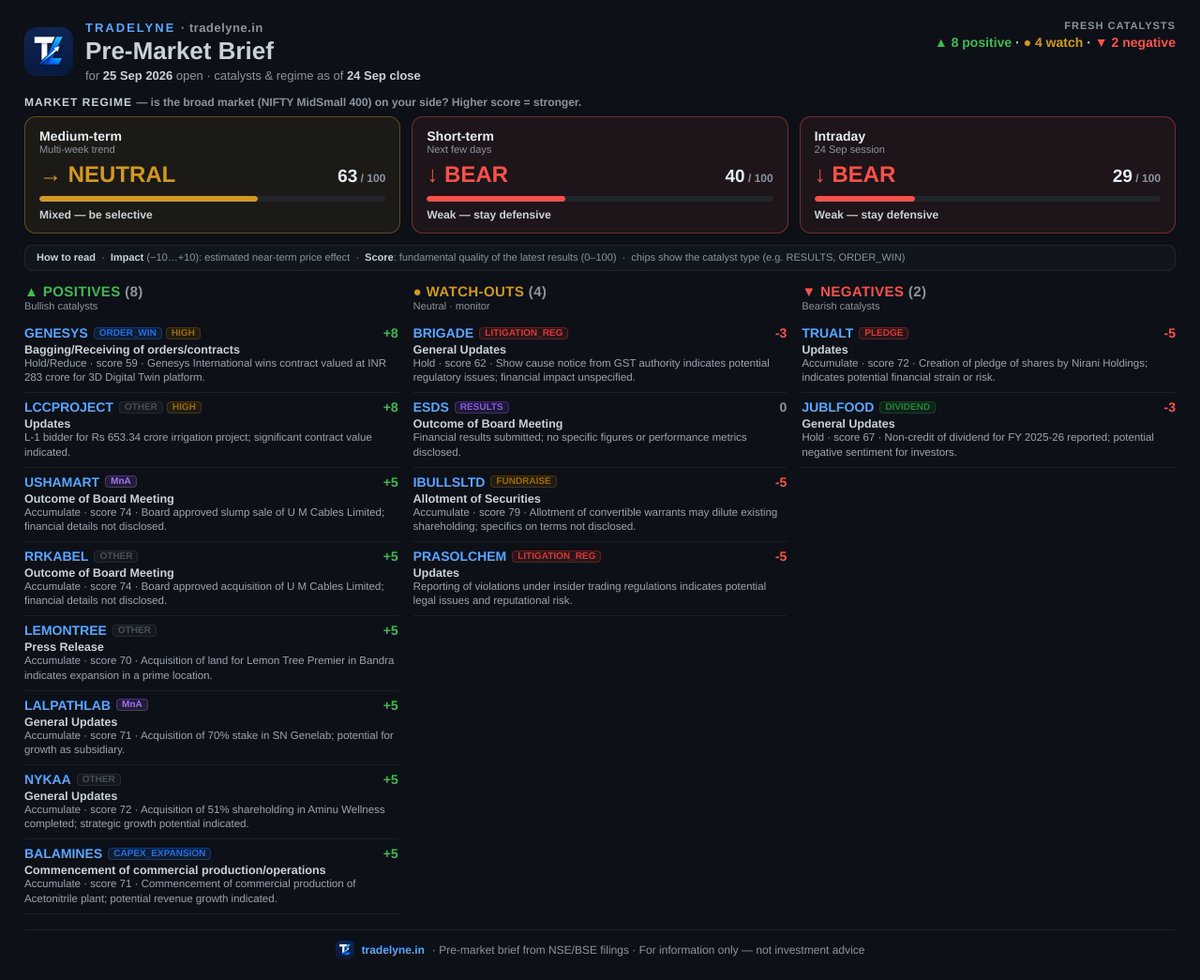
Task: Open the JUBLFOOD ticker in Negatives
Action: (x=838, y=407)
